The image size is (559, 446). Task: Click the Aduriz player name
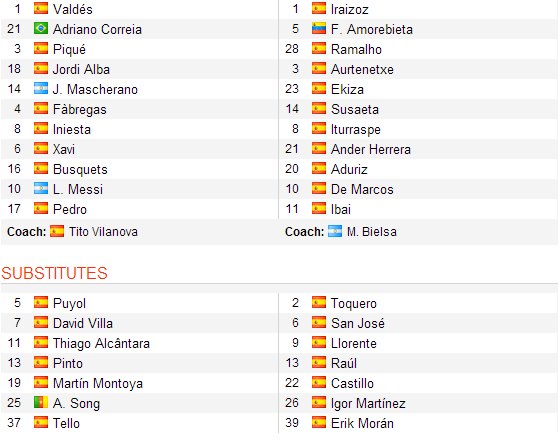tap(349, 169)
